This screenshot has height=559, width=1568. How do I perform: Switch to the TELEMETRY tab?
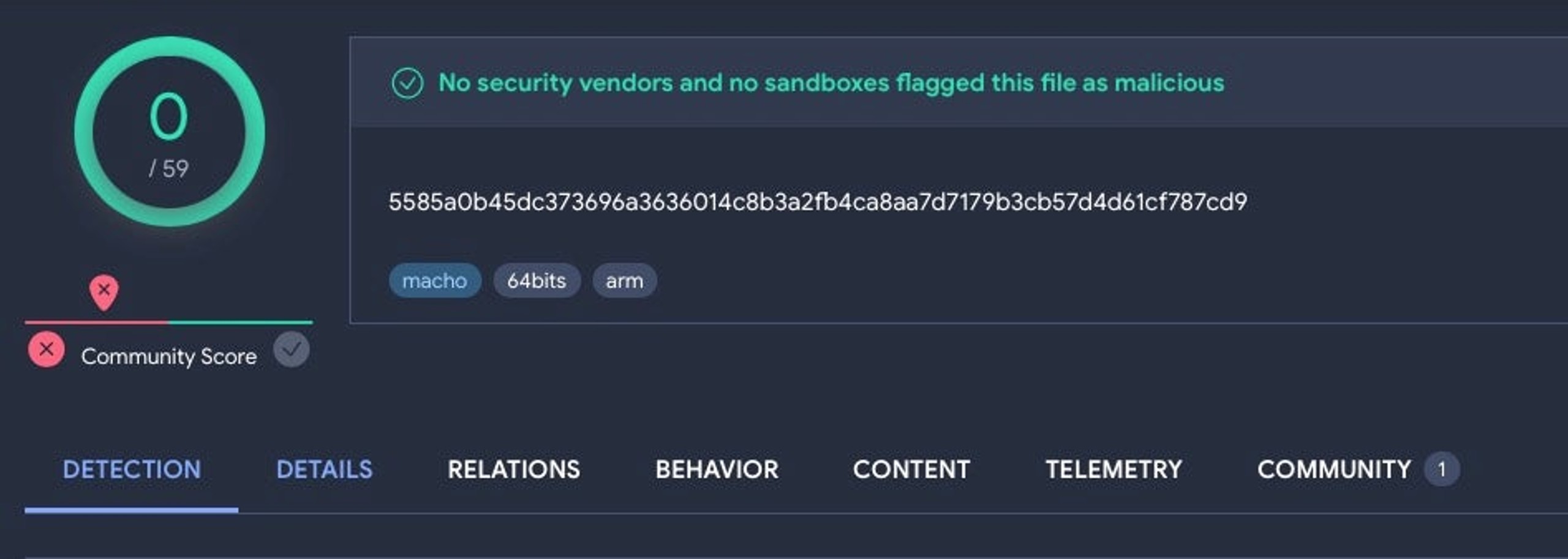(x=1114, y=470)
